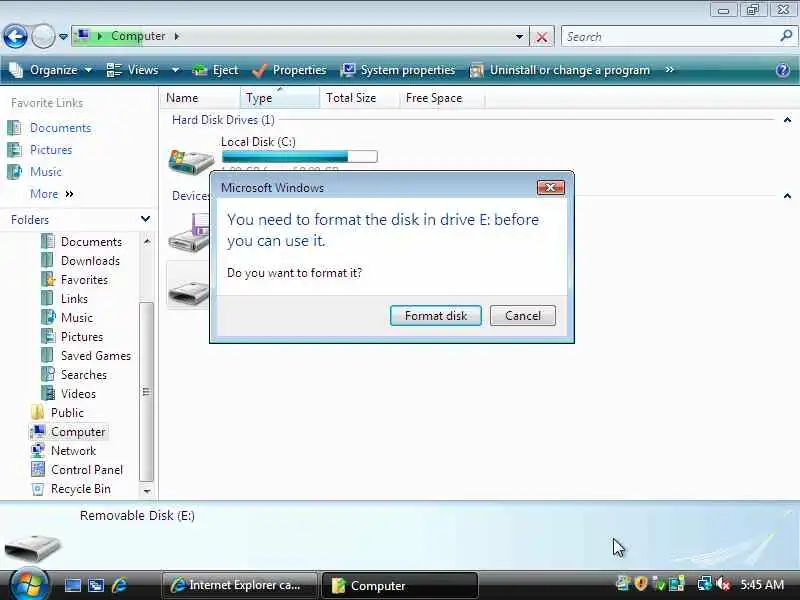Expand the arrow after Computer in address bar
The image size is (800, 600).
pyautogui.click(x=177, y=36)
